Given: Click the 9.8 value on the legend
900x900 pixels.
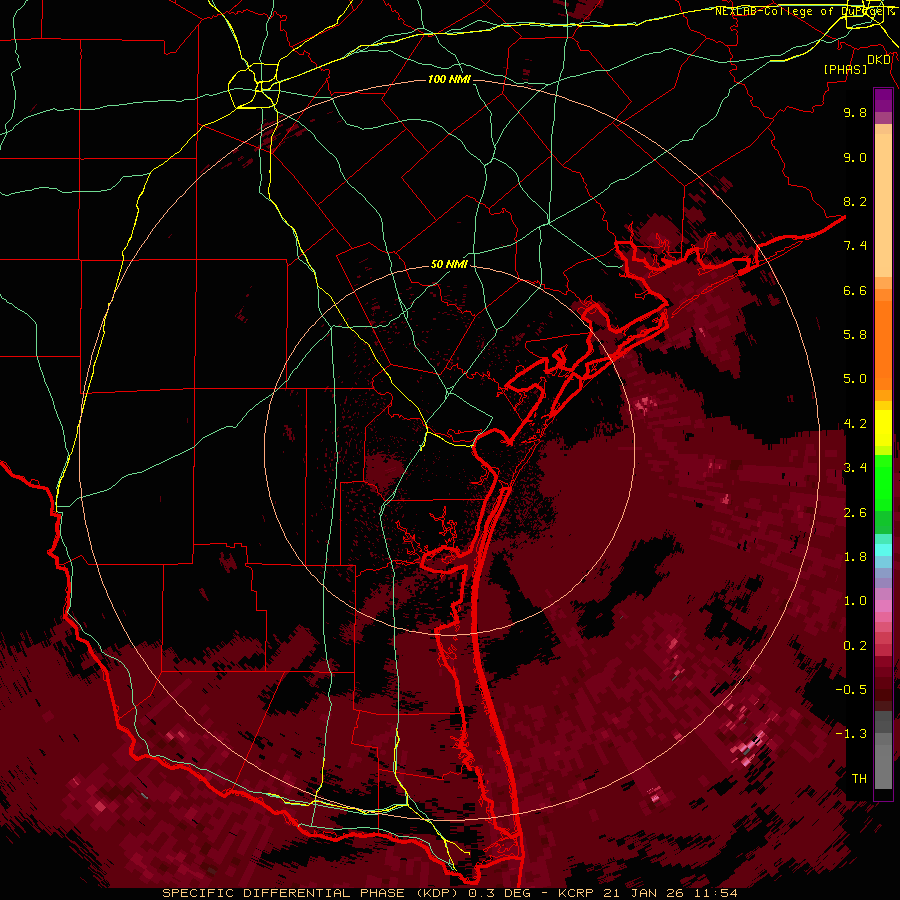Looking at the screenshot, I should 855,112.
